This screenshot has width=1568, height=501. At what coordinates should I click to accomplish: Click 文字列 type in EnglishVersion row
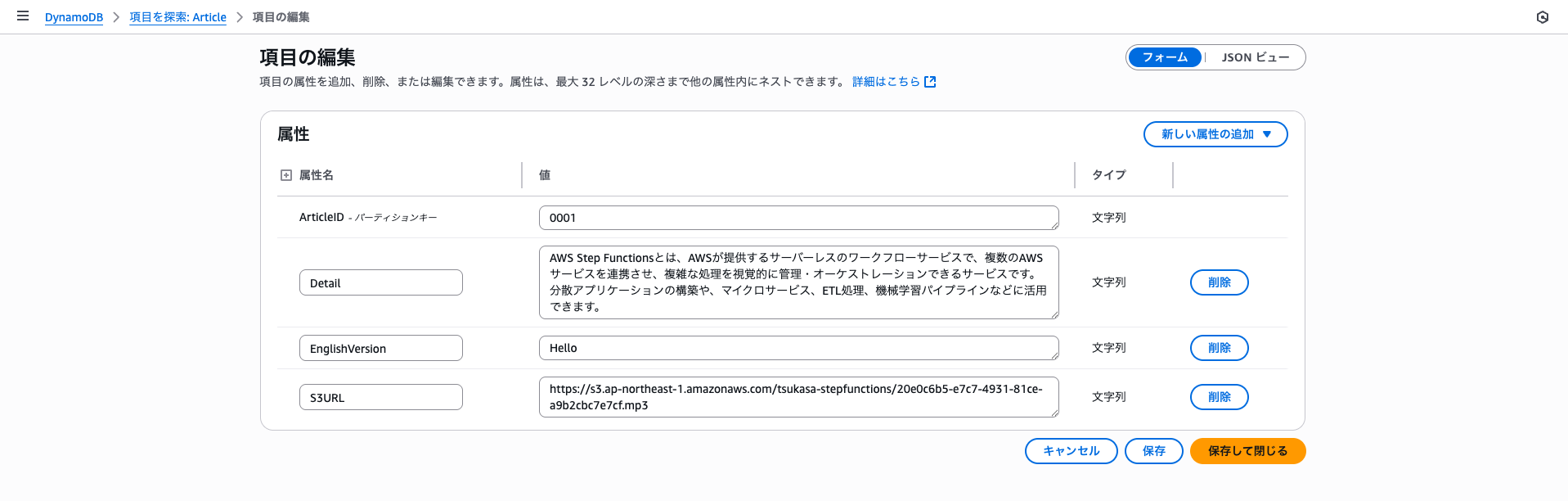tap(1109, 348)
